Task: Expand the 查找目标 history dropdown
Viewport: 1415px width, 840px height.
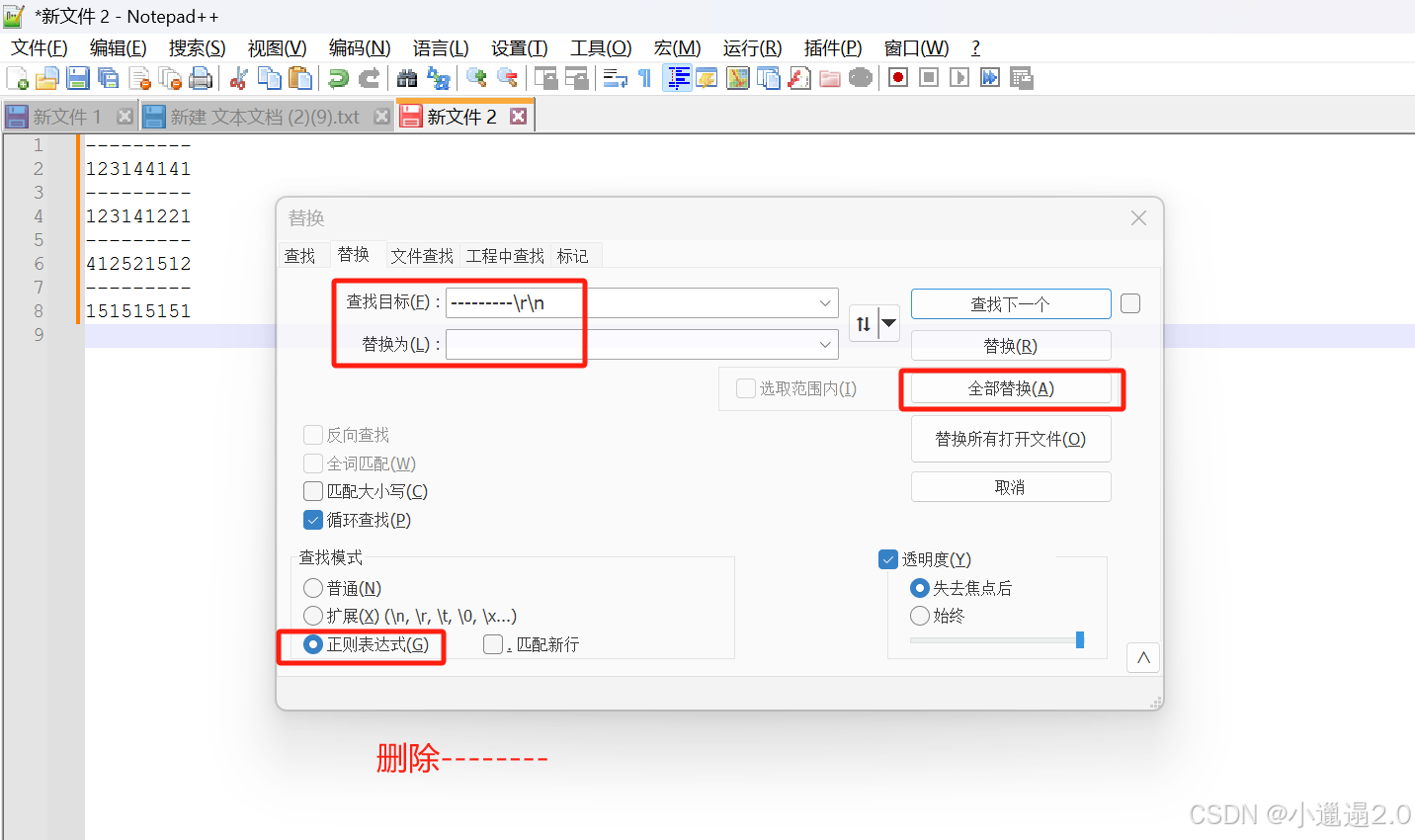Action: (825, 303)
